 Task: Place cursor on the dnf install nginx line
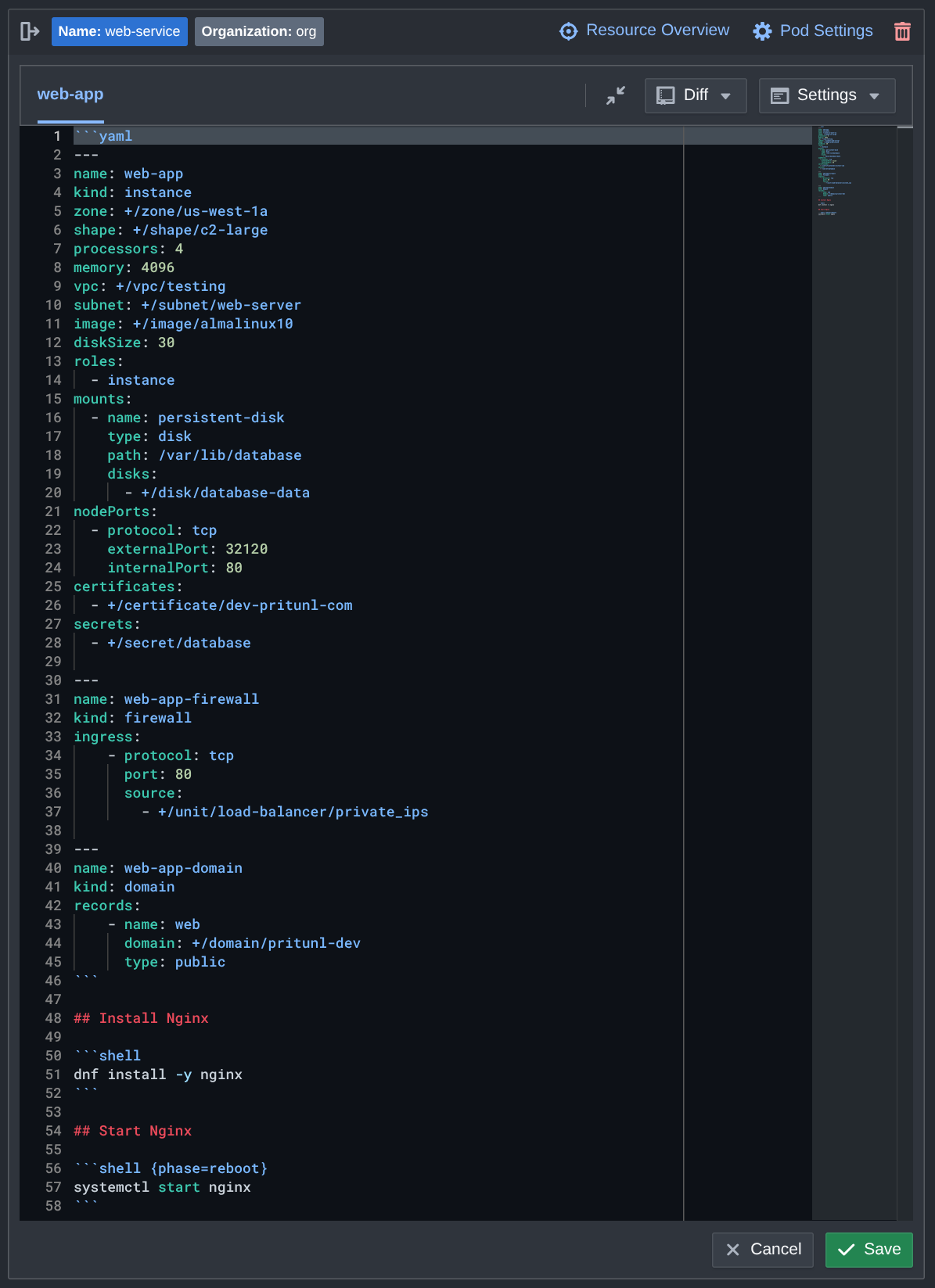point(158,1075)
